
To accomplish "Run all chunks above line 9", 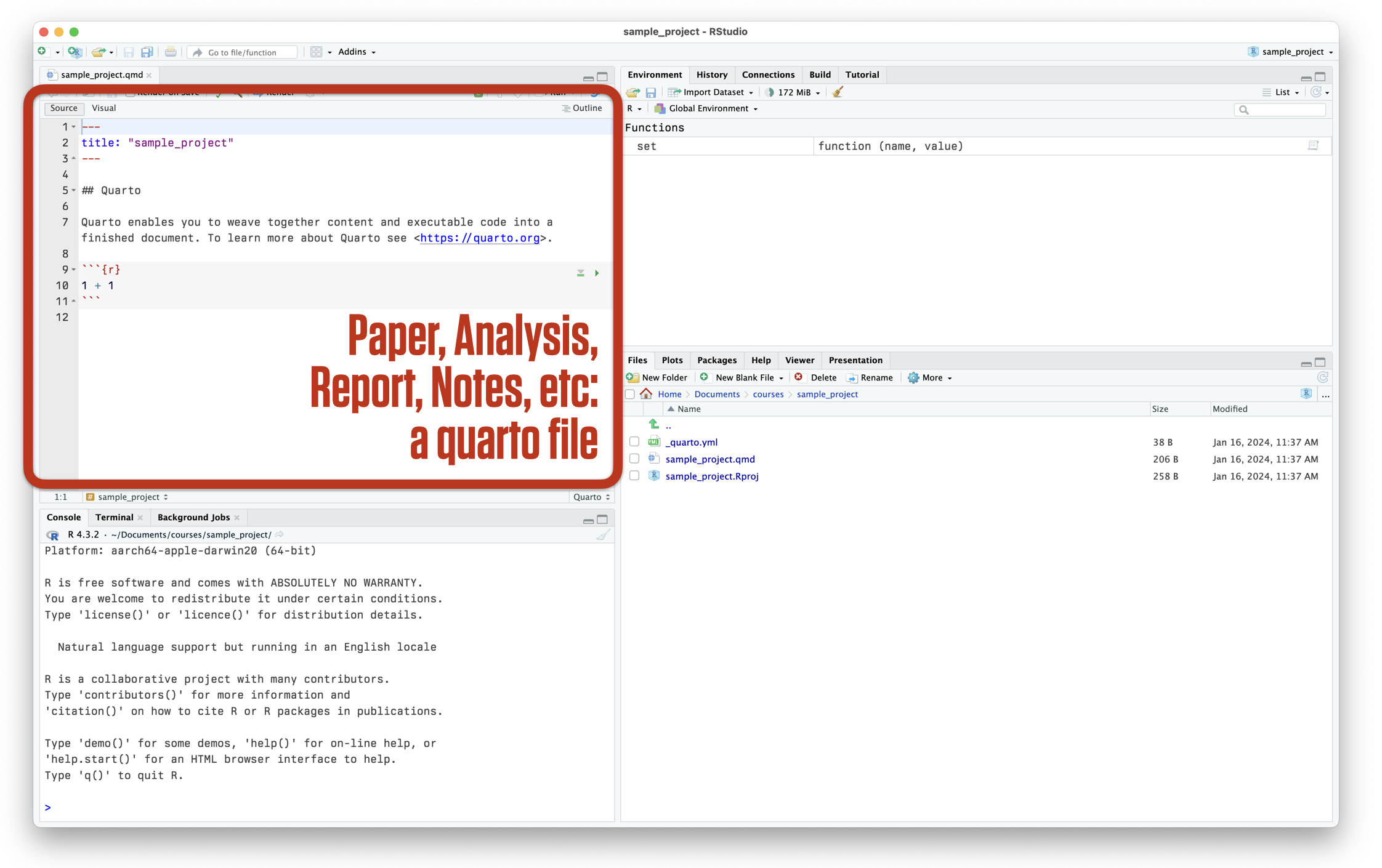I will point(581,273).
